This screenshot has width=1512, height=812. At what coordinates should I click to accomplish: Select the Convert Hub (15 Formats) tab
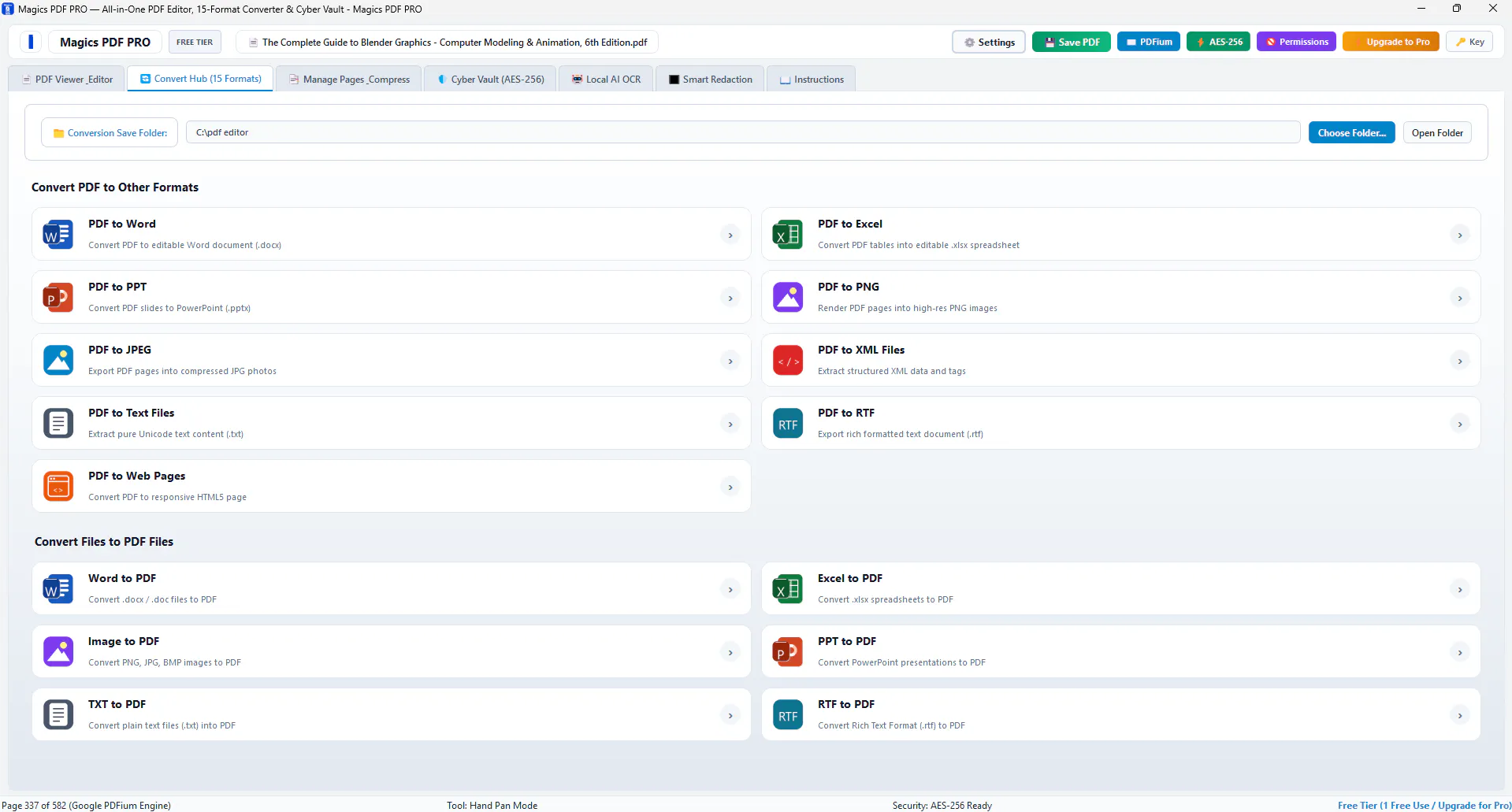(200, 79)
